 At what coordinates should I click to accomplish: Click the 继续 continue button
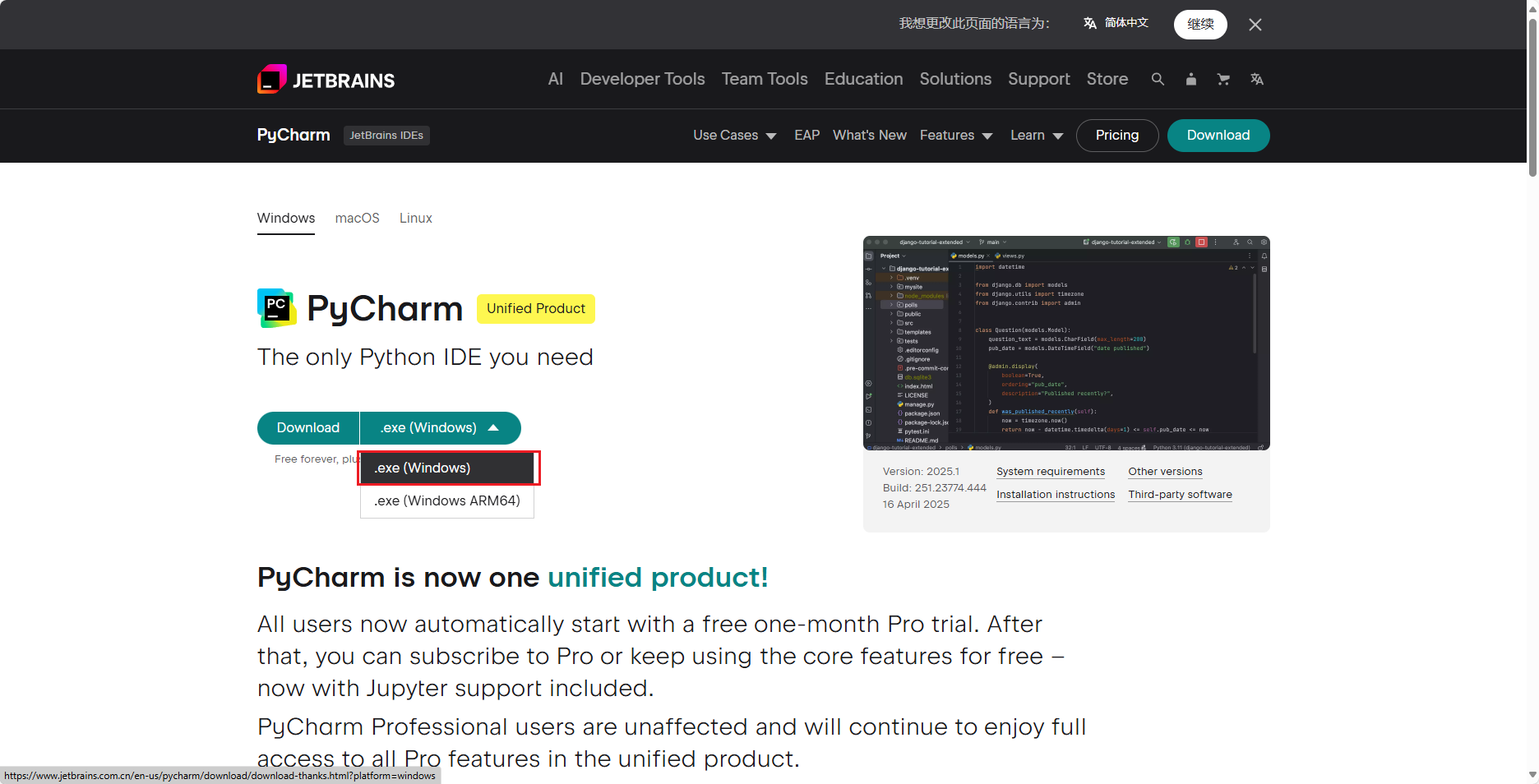click(1200, 24)
